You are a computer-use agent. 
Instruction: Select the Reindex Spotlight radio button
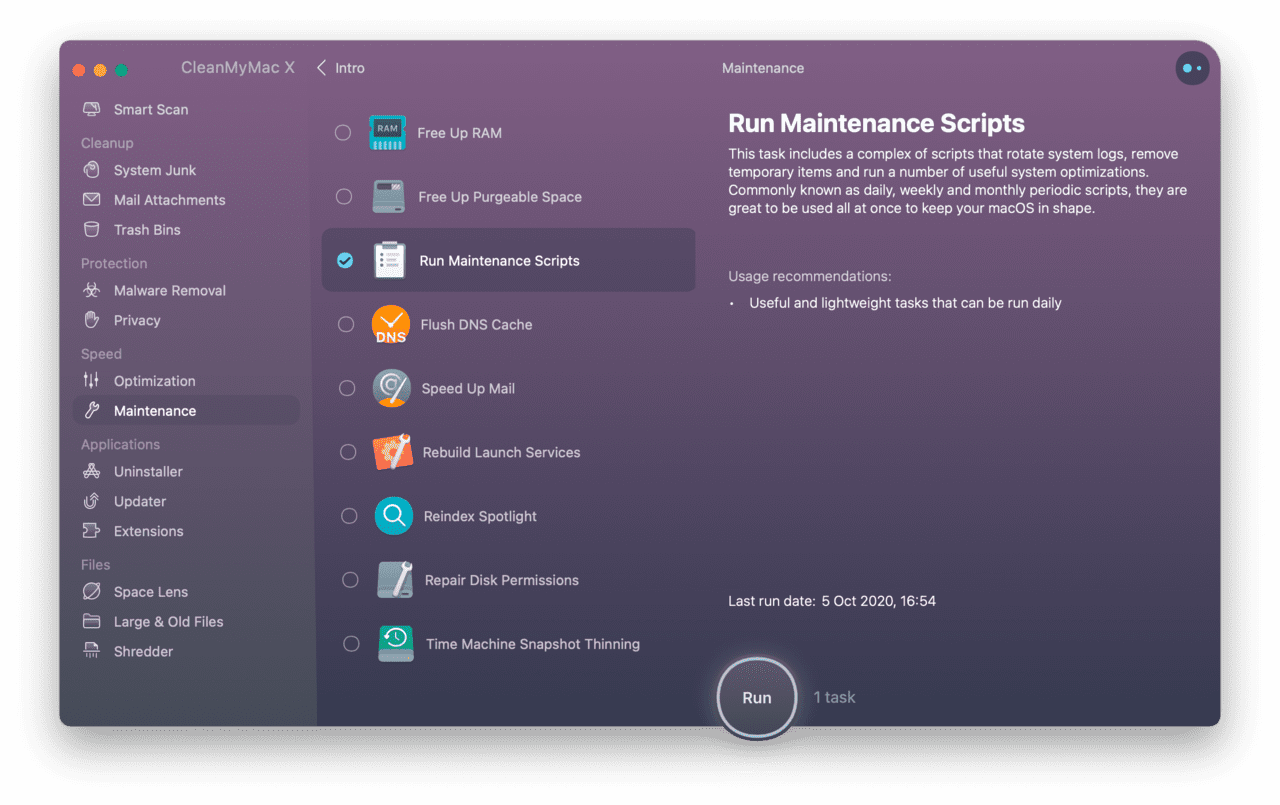tap(349, 516)
